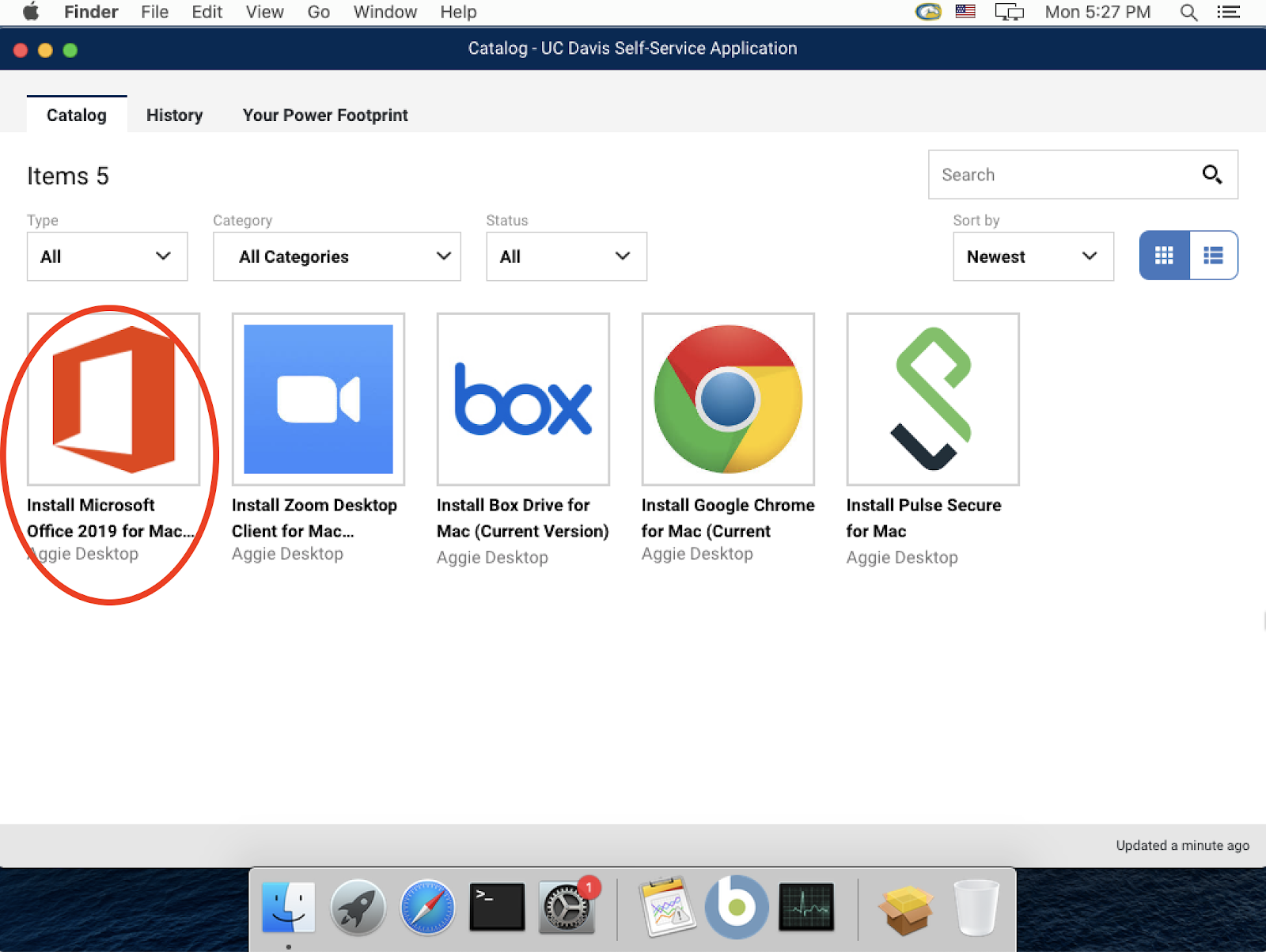Switch to the History tab
Image resolution: width=1266 pixels, height=952 pixels.
click(x=175, y=115)
